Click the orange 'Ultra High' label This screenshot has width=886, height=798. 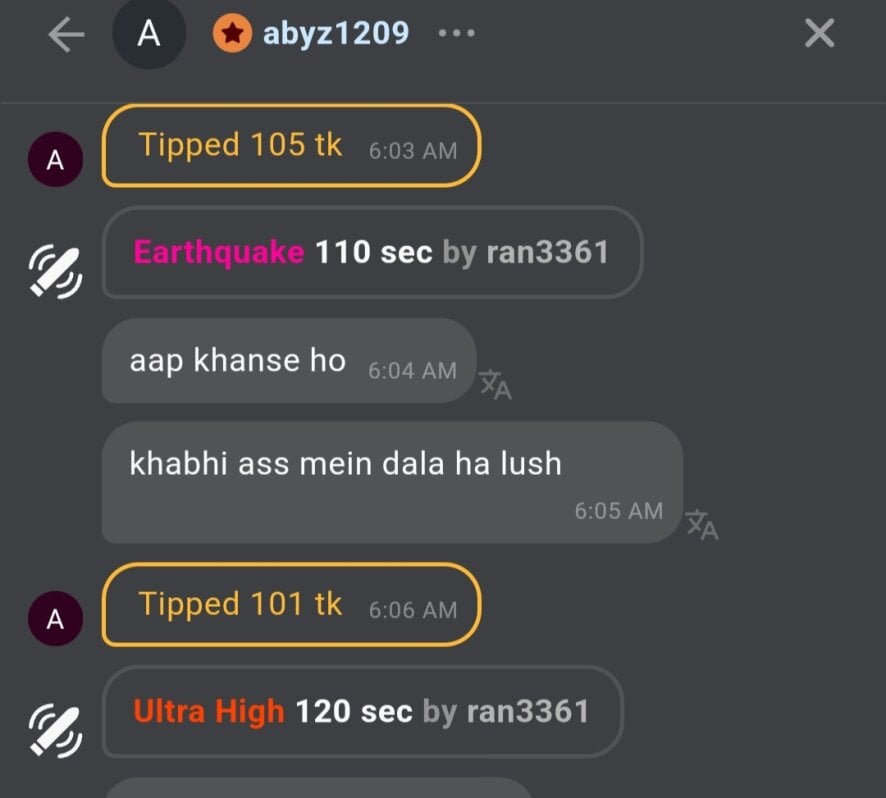(x=209, y=711)
